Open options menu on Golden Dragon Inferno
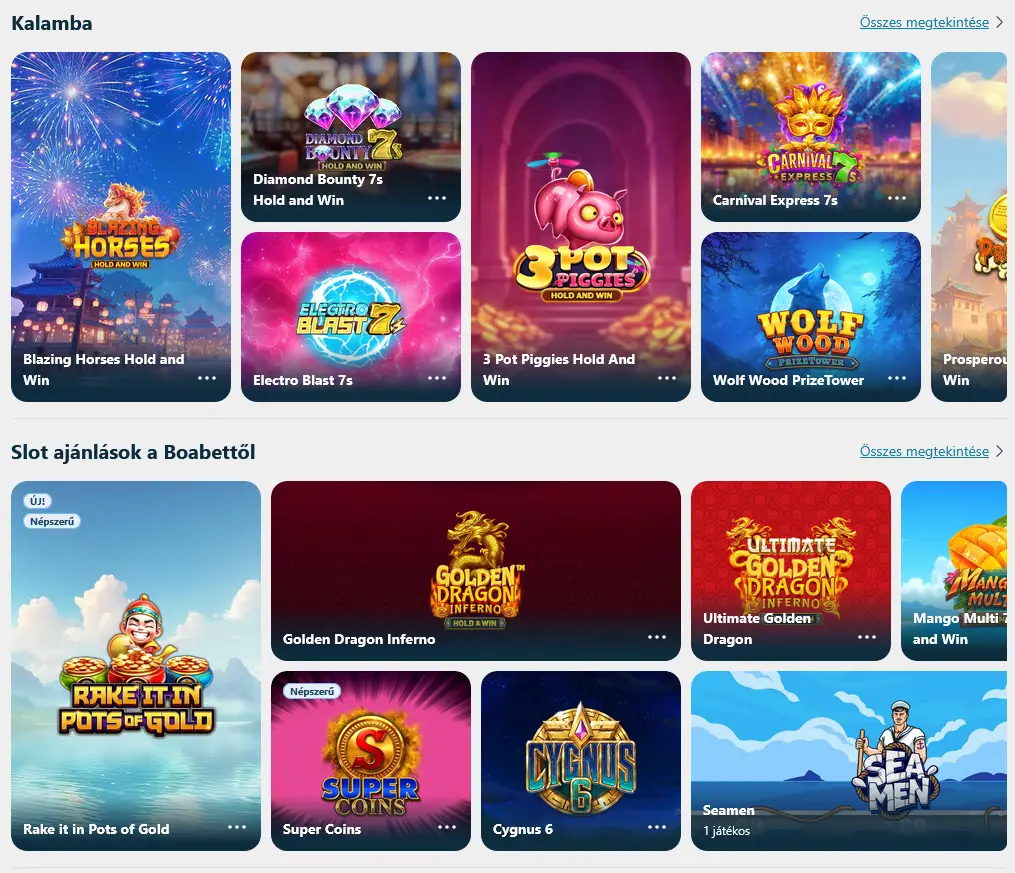 (x=657, y=637)
